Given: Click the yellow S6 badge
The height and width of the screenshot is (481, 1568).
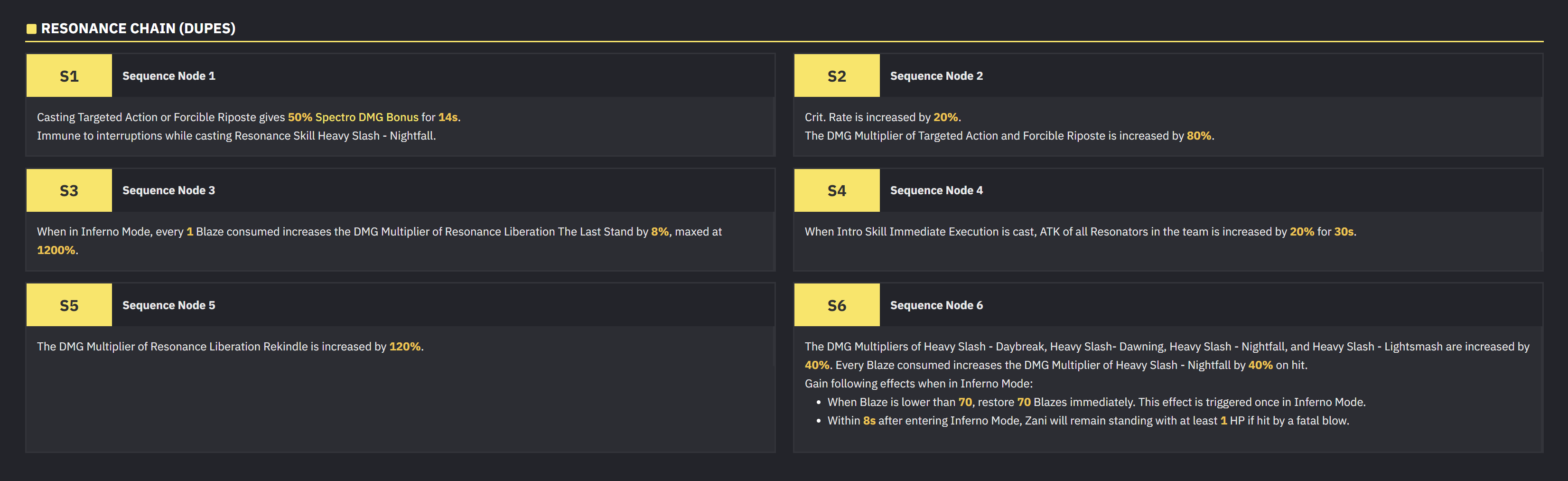Looking at the screenshot, I should 836,305.
